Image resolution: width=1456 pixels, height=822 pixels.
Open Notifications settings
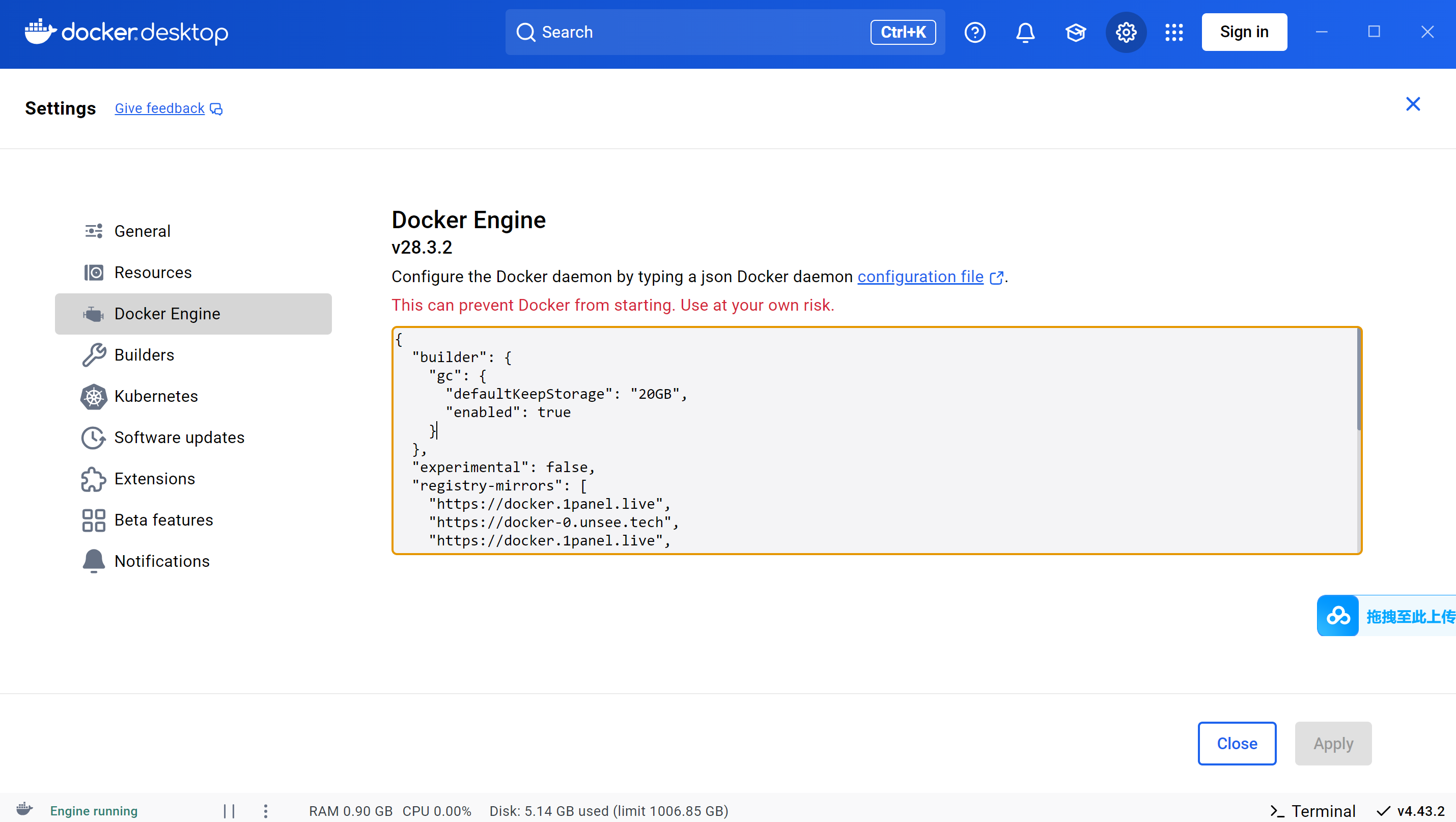tap(193, 561)
